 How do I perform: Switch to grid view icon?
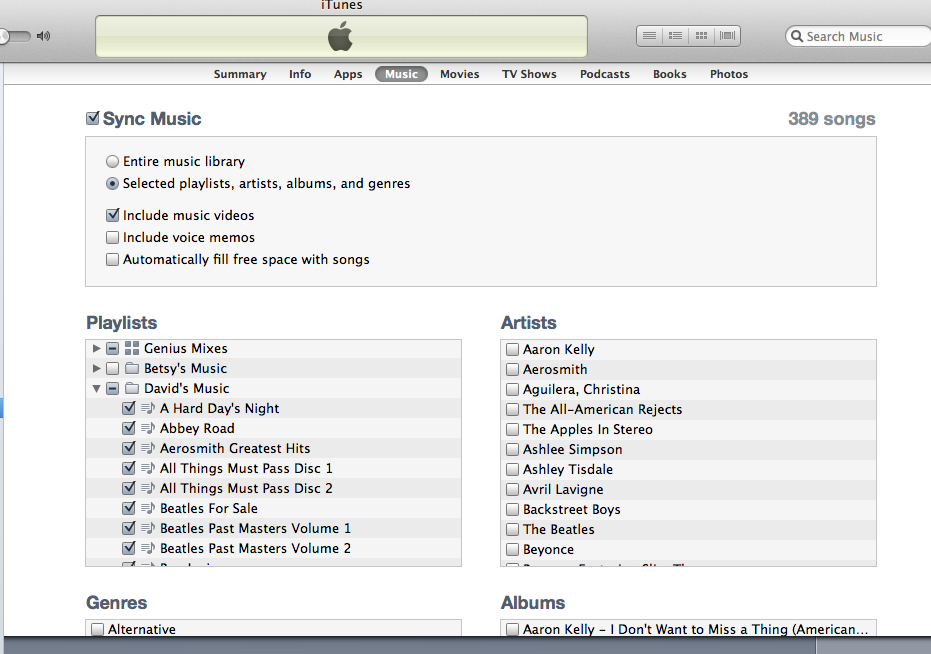(x=701, y=36)
